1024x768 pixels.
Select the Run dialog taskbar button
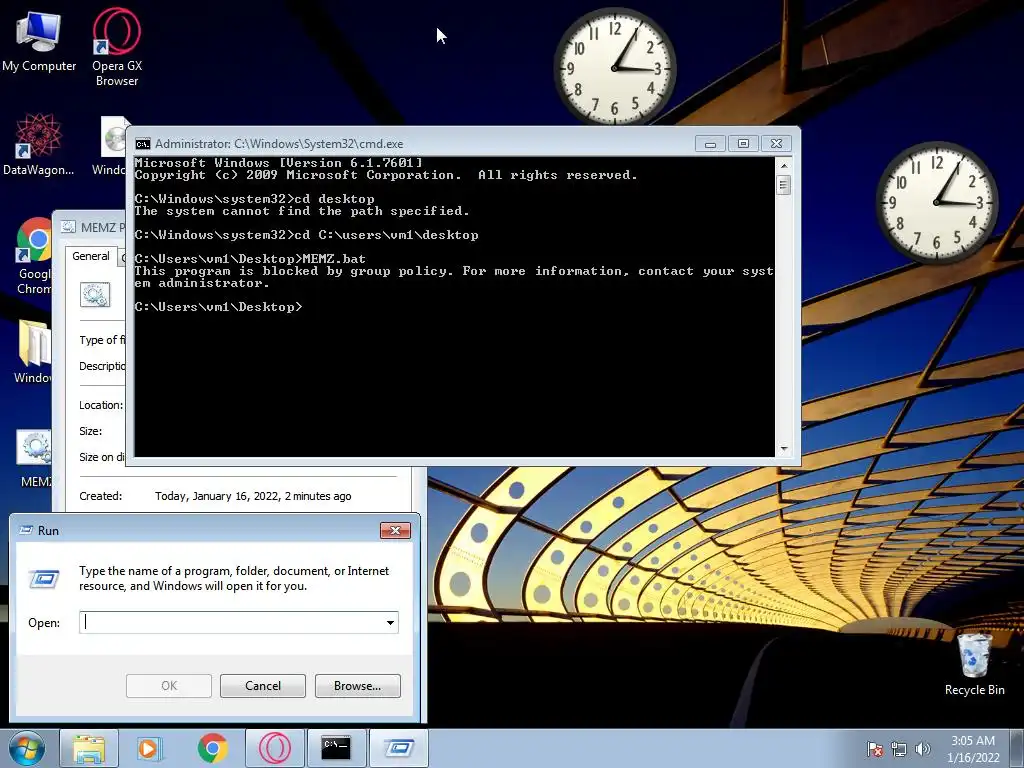click(x=399, y=748)
